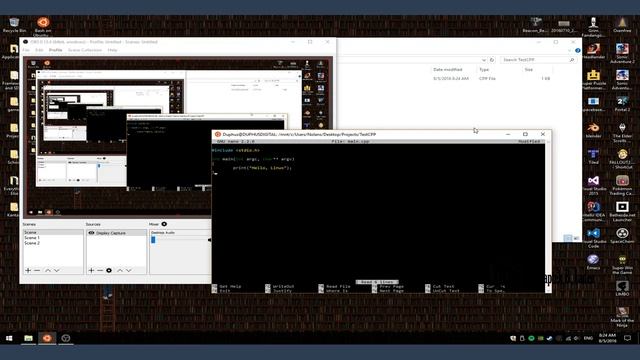Screen dimensions: 640x360
Task: Sort by Type column in Explorer
Action: click(484, 69)
